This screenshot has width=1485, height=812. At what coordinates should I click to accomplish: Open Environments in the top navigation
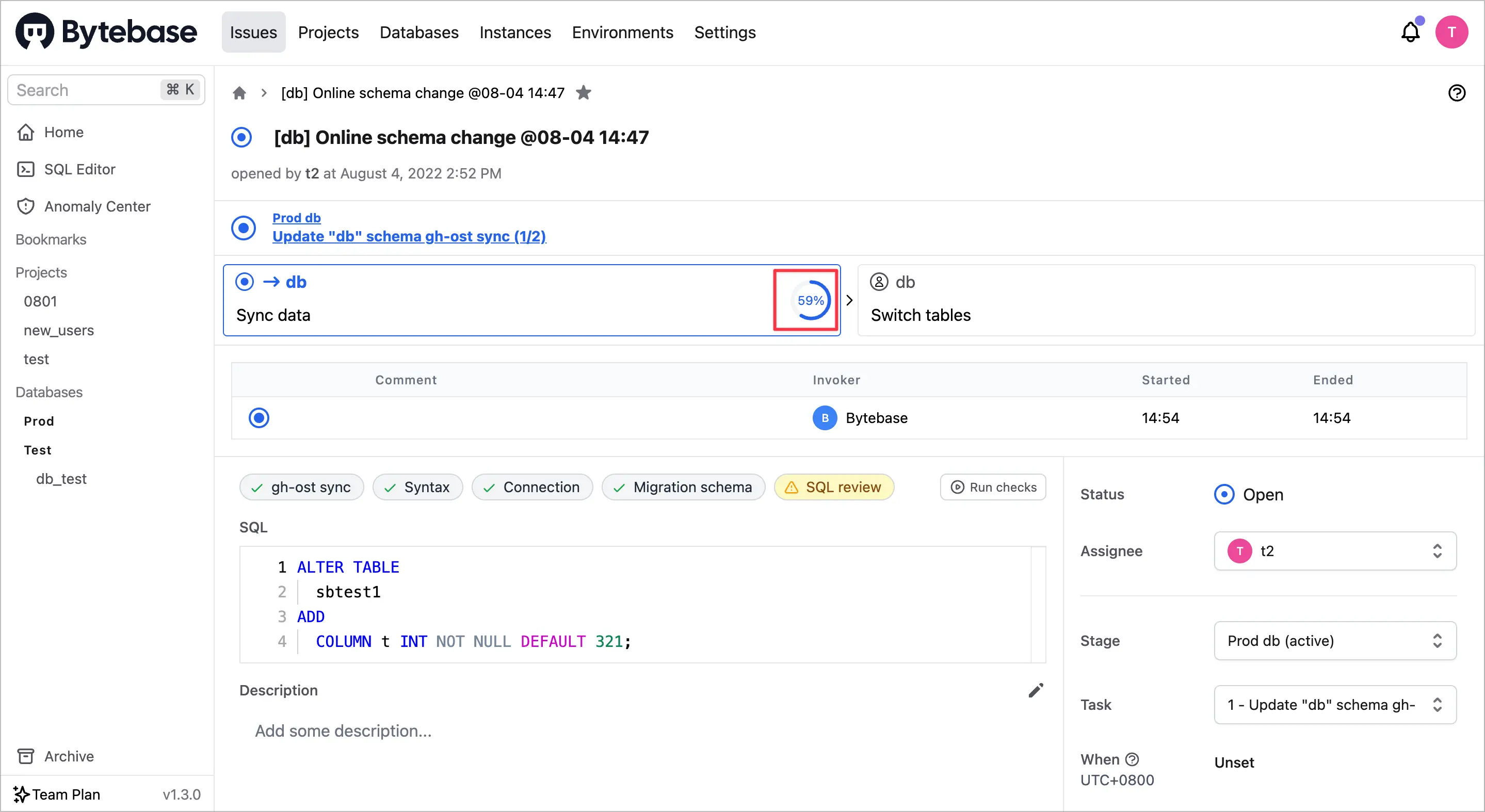click(622, 33)
